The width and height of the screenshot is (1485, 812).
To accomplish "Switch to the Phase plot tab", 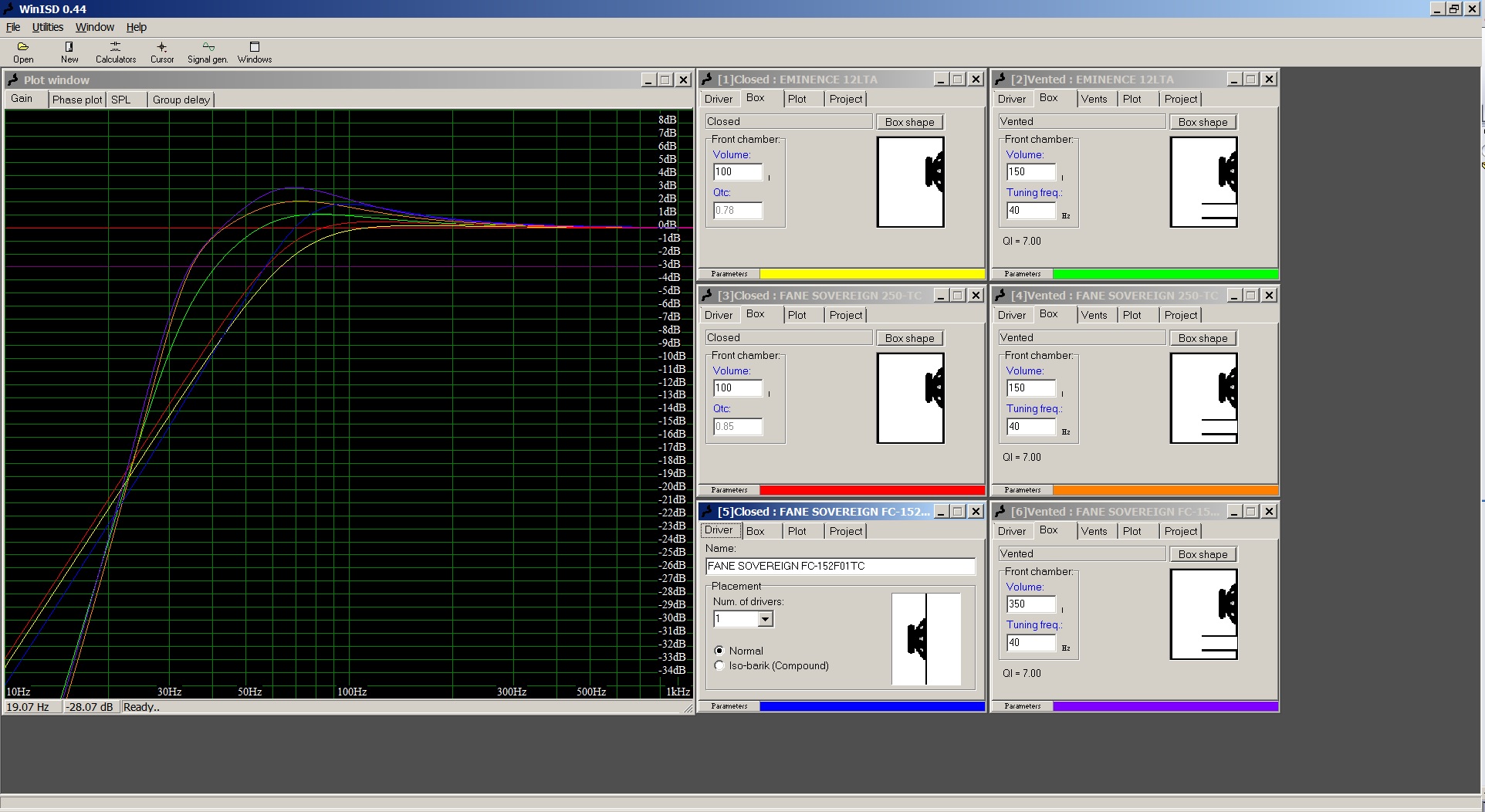I will (x=77, y=100).
